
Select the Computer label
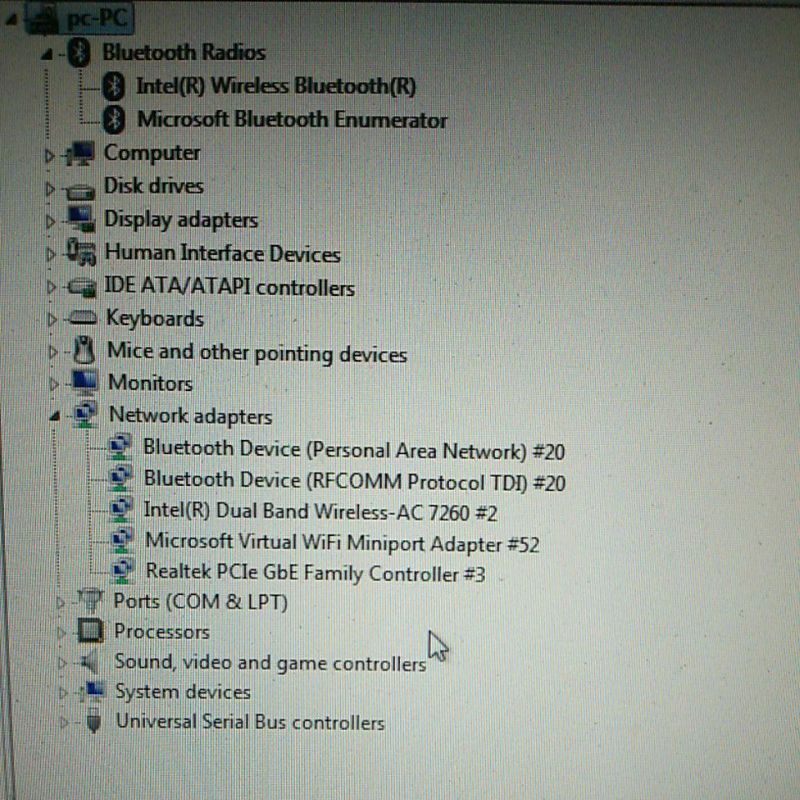(x=152, y=153)
